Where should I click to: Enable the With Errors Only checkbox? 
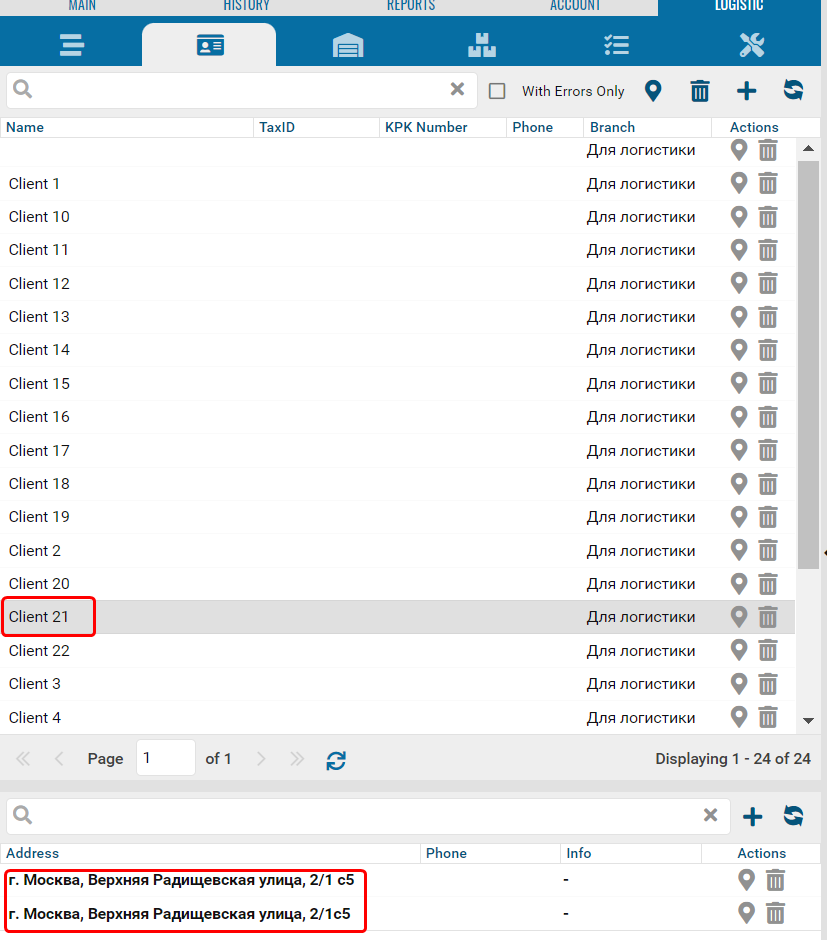(497, 91)
